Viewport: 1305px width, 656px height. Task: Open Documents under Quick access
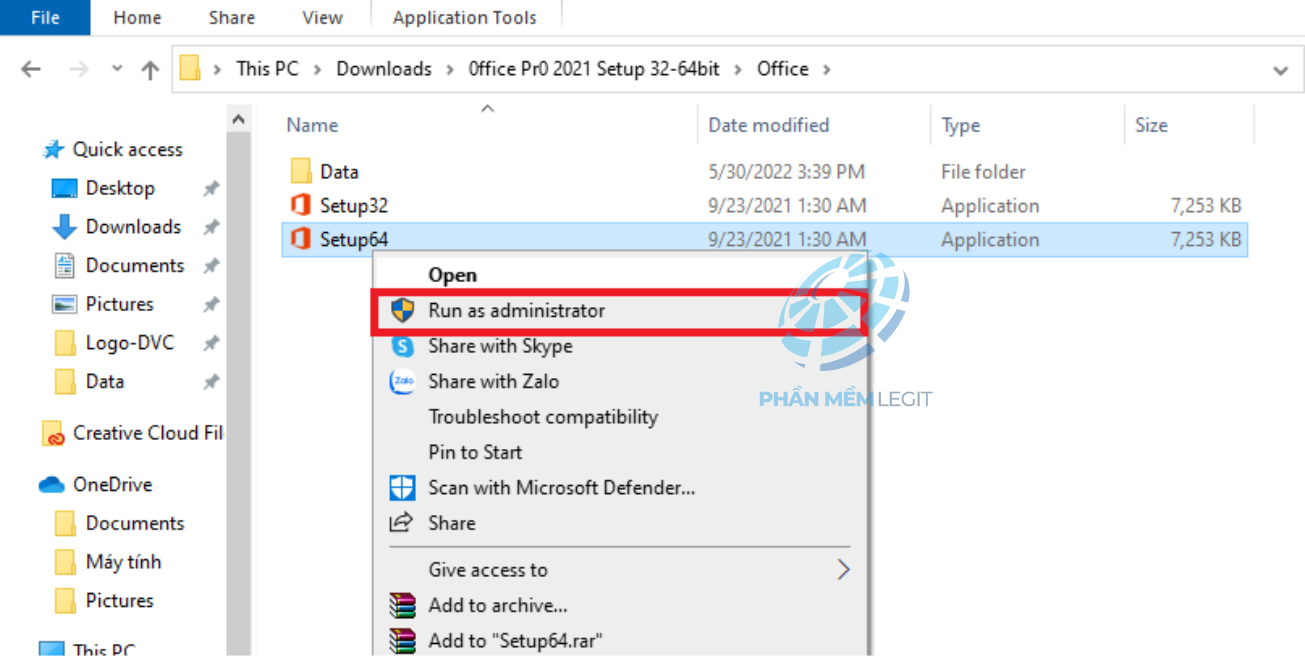point(135,266)
